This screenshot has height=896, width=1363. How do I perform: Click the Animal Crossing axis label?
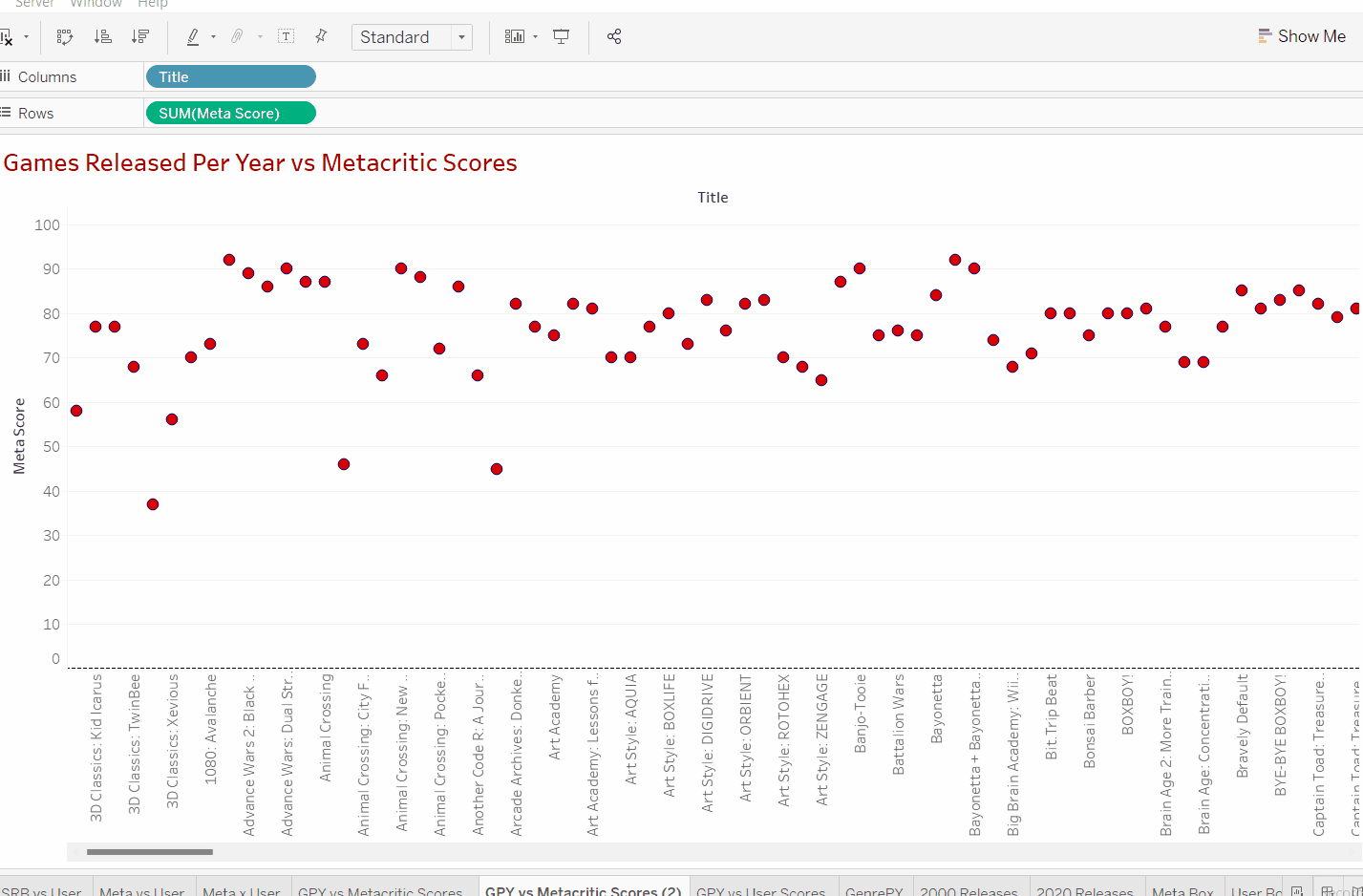[325, 728]
